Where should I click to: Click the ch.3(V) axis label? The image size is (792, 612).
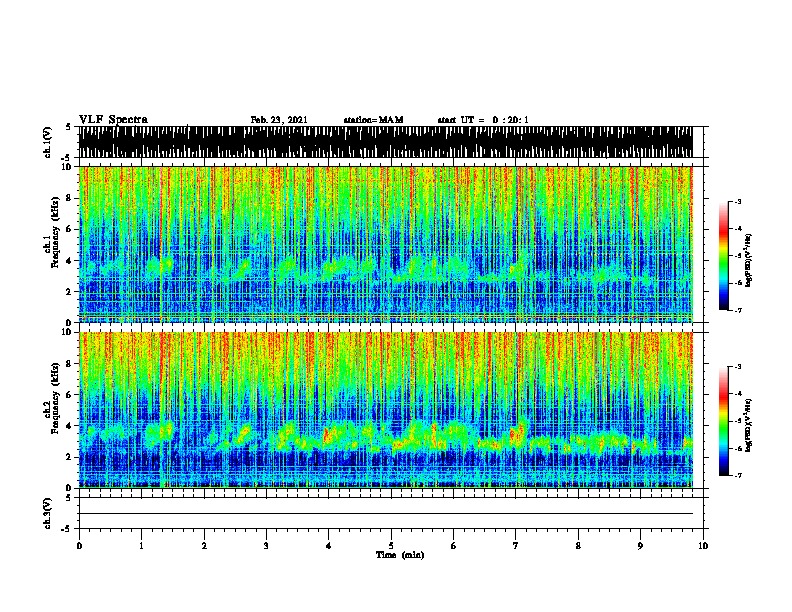(48, 513)
